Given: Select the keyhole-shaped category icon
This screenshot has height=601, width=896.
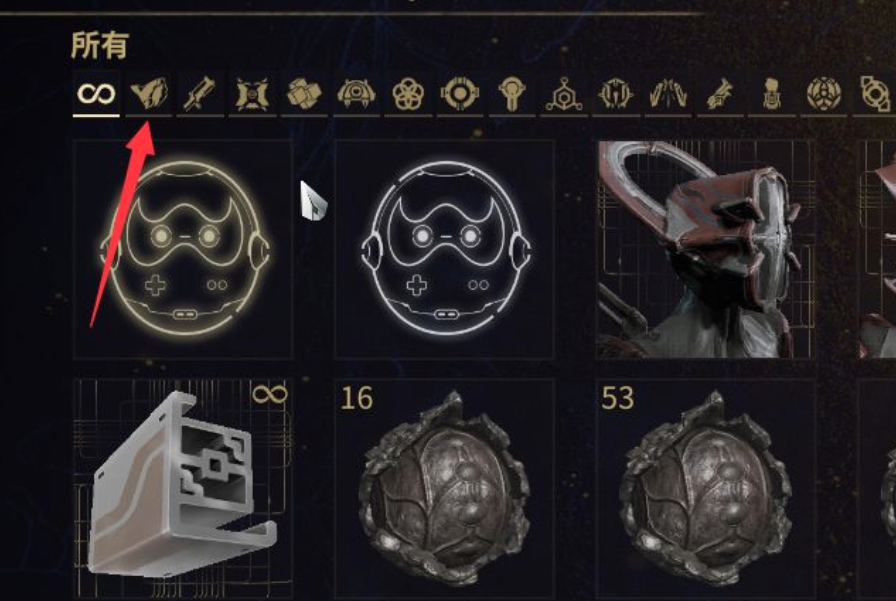Looking at the screenshot, I should coord(512,94).
